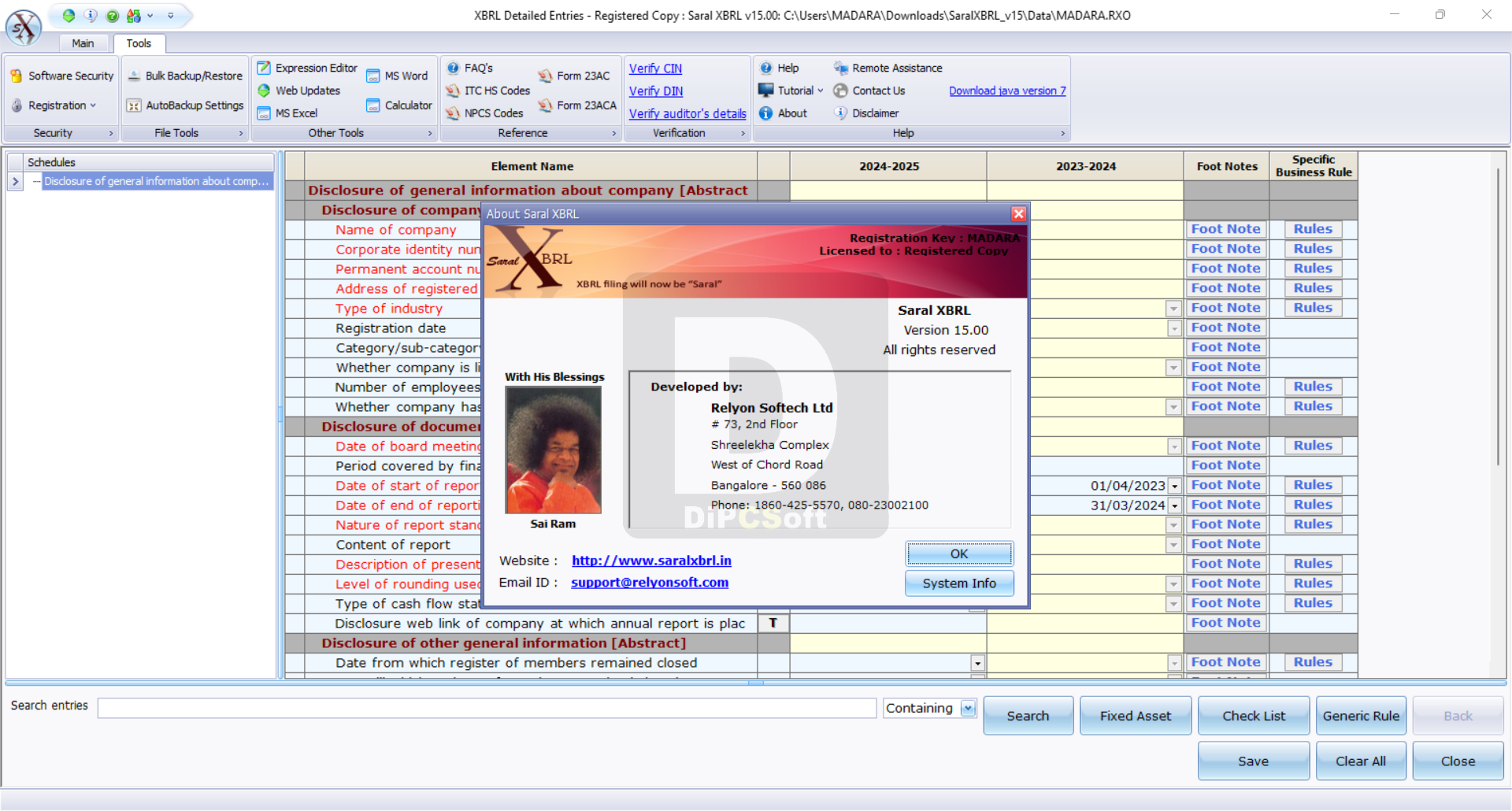This screenshot has width=1512, height=811.
Task: Launch MS Word from Other Tools
Action: click(x=397, y=76)
